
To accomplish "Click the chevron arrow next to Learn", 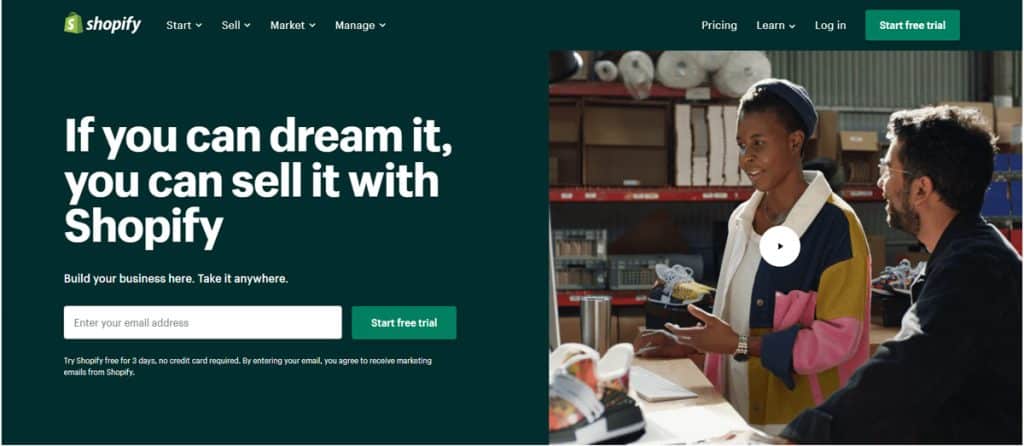I will point(792,25).
